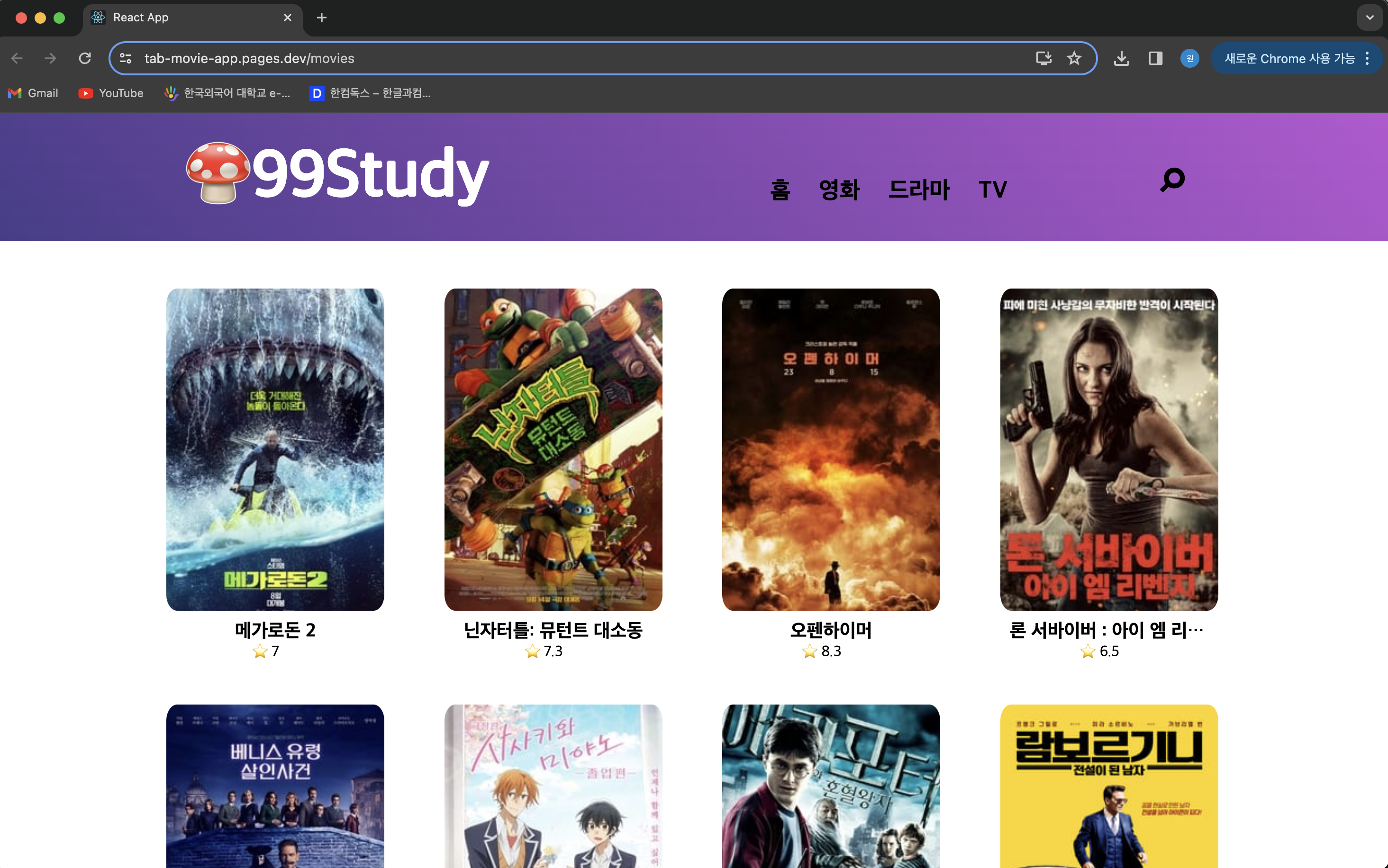Open the YouTube bookmark

(x=111, y=93)
